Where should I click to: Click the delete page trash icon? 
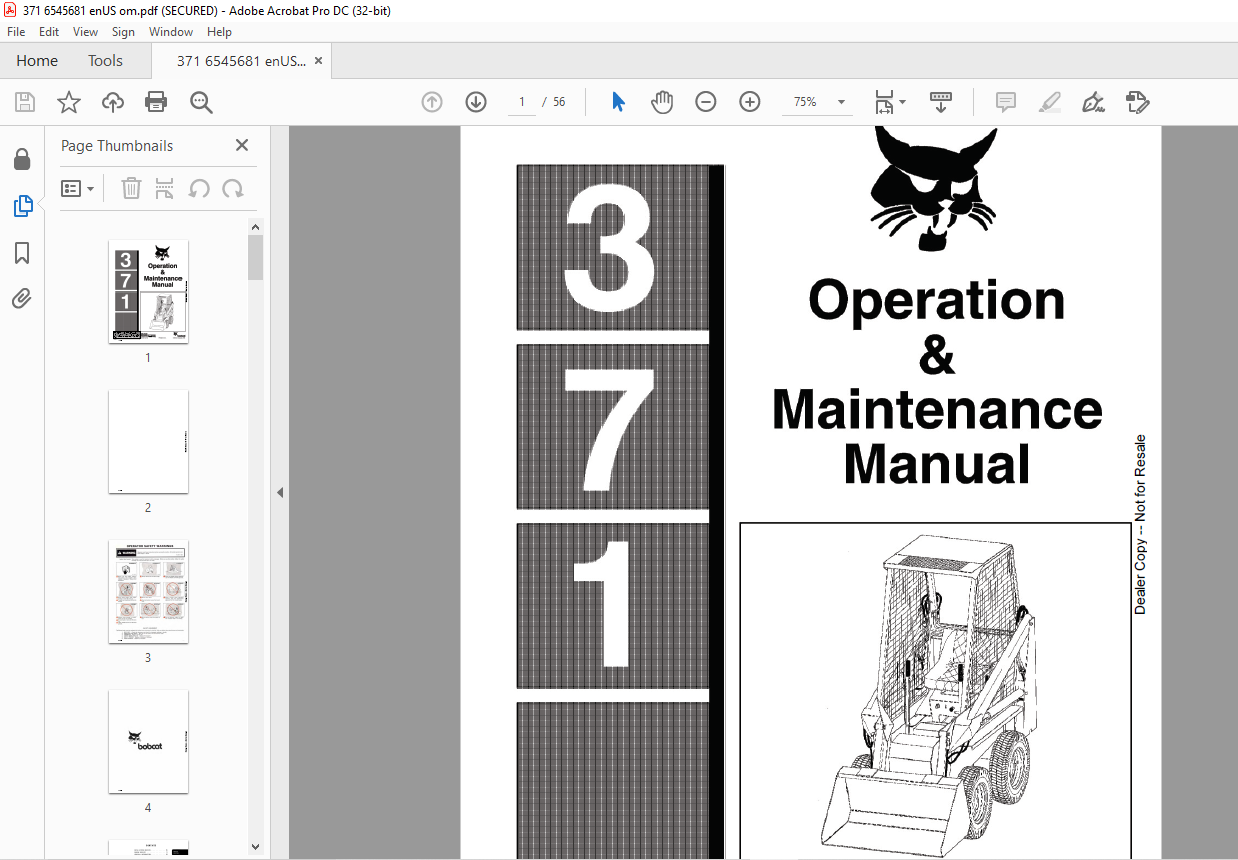click(131, 188)
